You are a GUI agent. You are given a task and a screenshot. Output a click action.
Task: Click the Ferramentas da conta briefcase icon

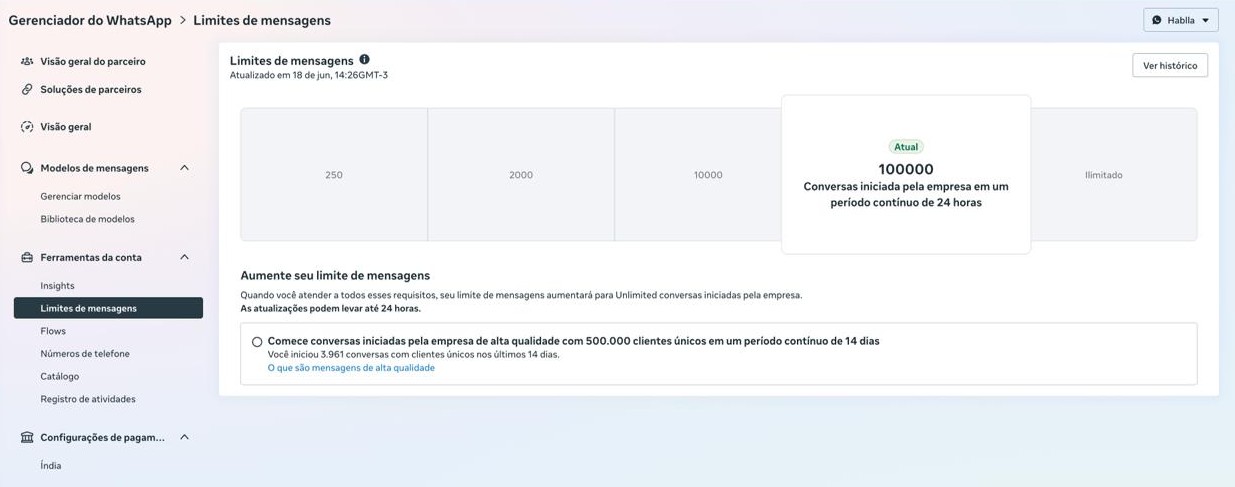27,257
